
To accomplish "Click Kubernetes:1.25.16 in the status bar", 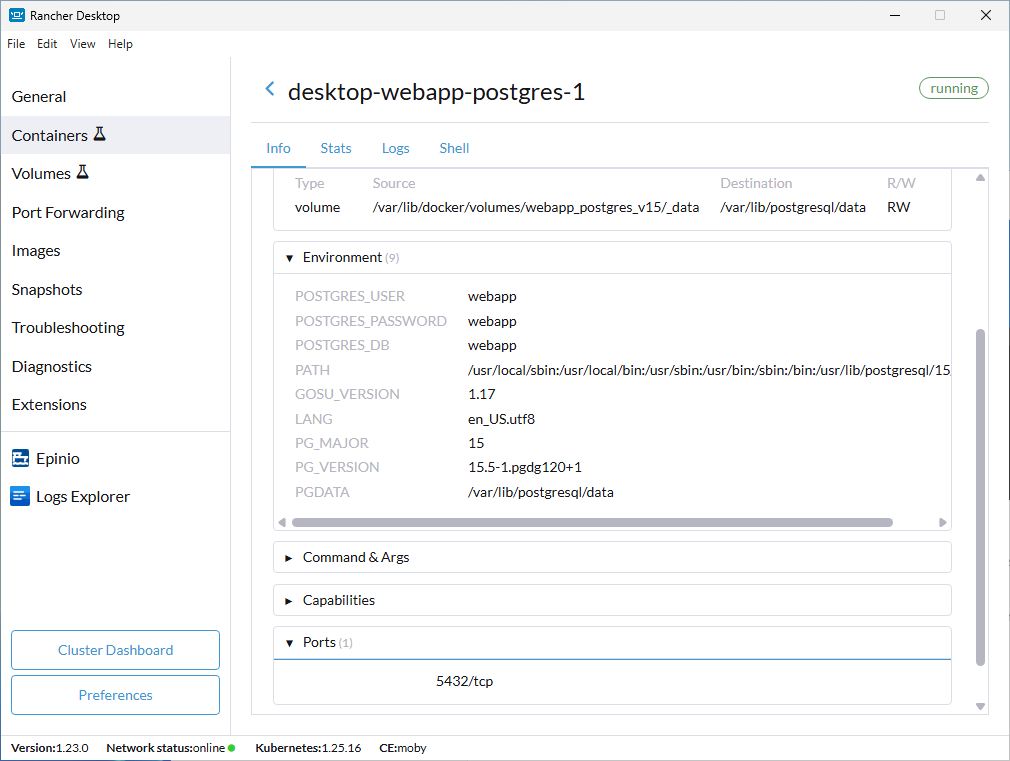I will pyautogui.click(x=308, y=748).
